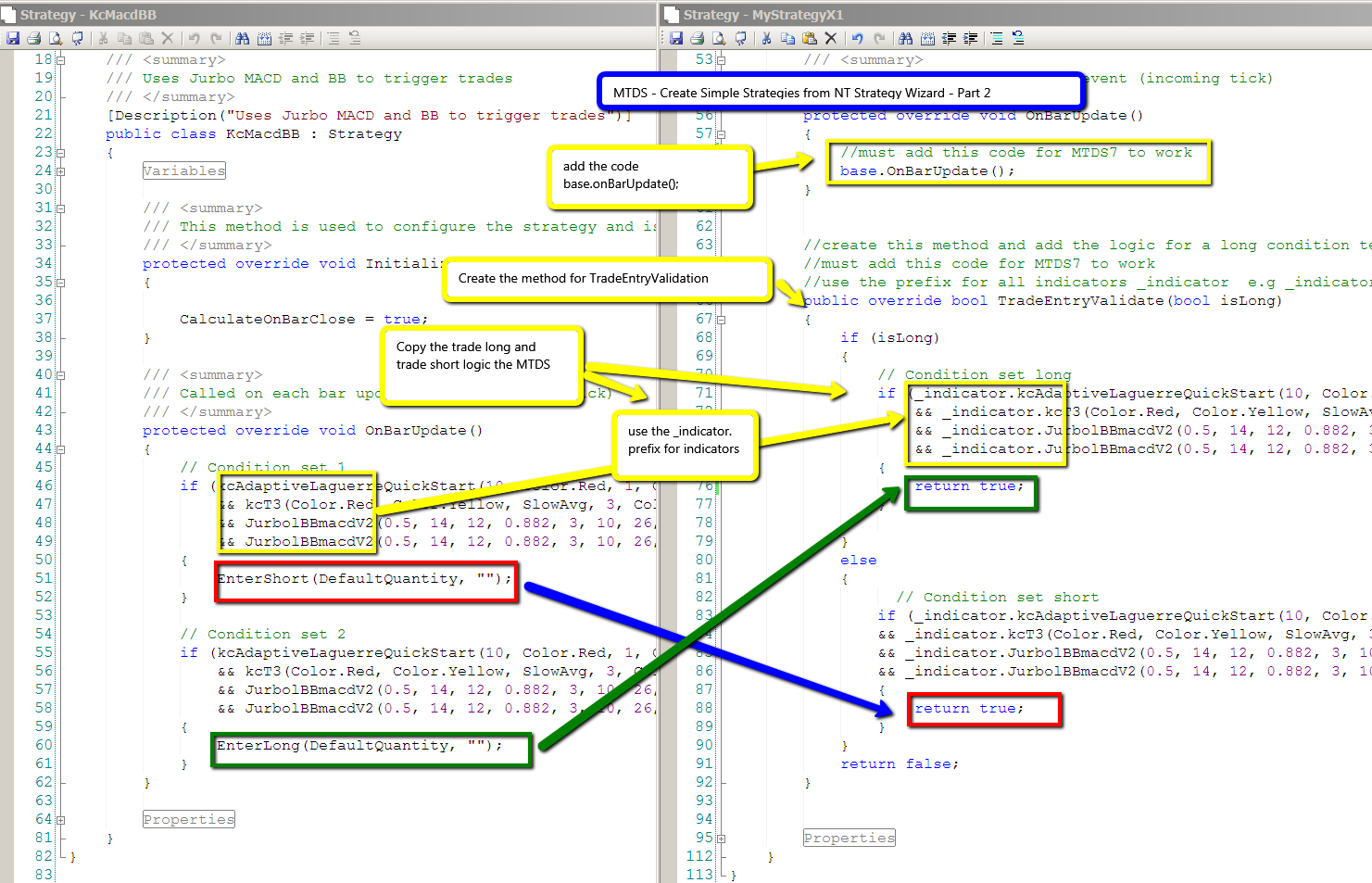Click the Find binoculars in KcMacdBB toolbar

[x=242, y=38]
